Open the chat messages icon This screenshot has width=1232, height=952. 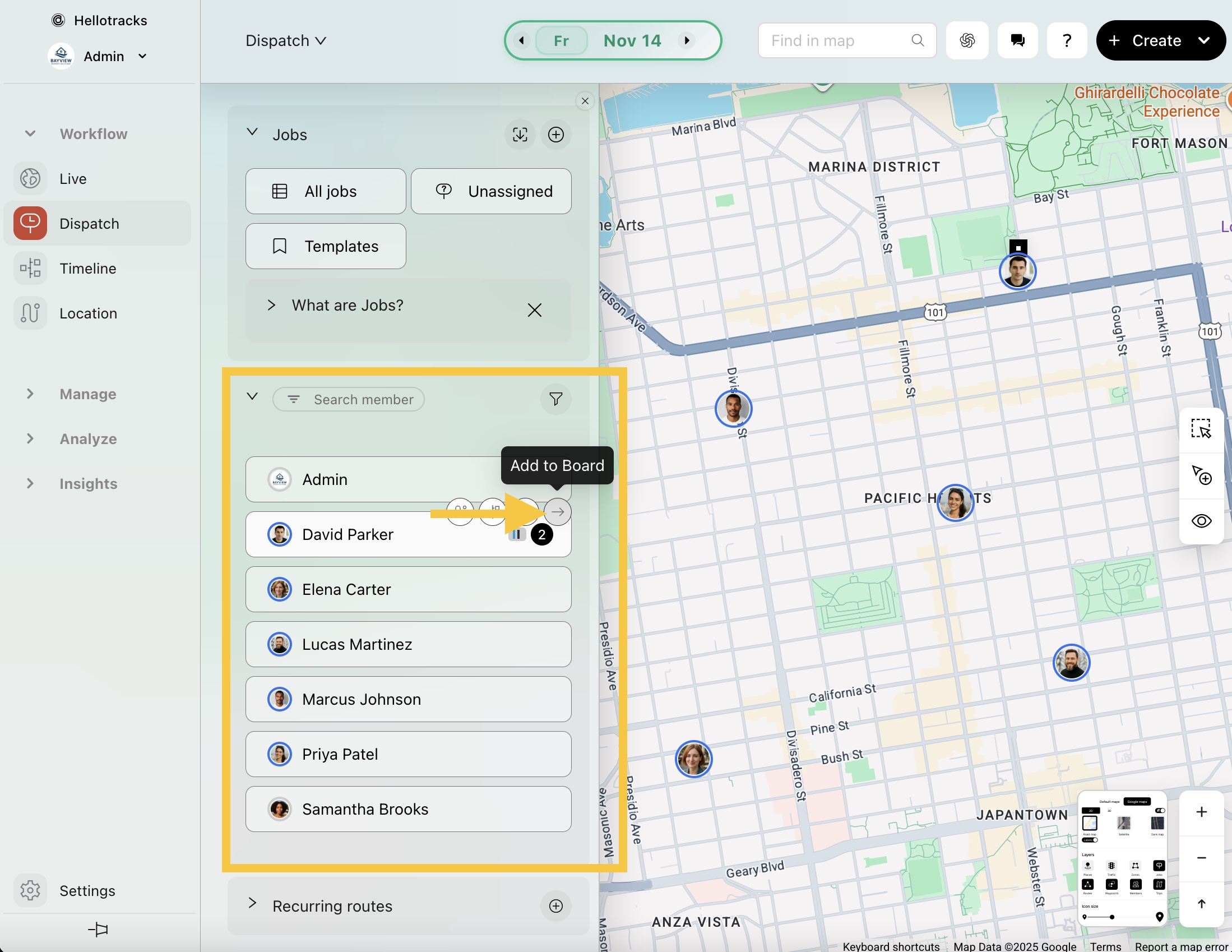(x=1017, y=40)
